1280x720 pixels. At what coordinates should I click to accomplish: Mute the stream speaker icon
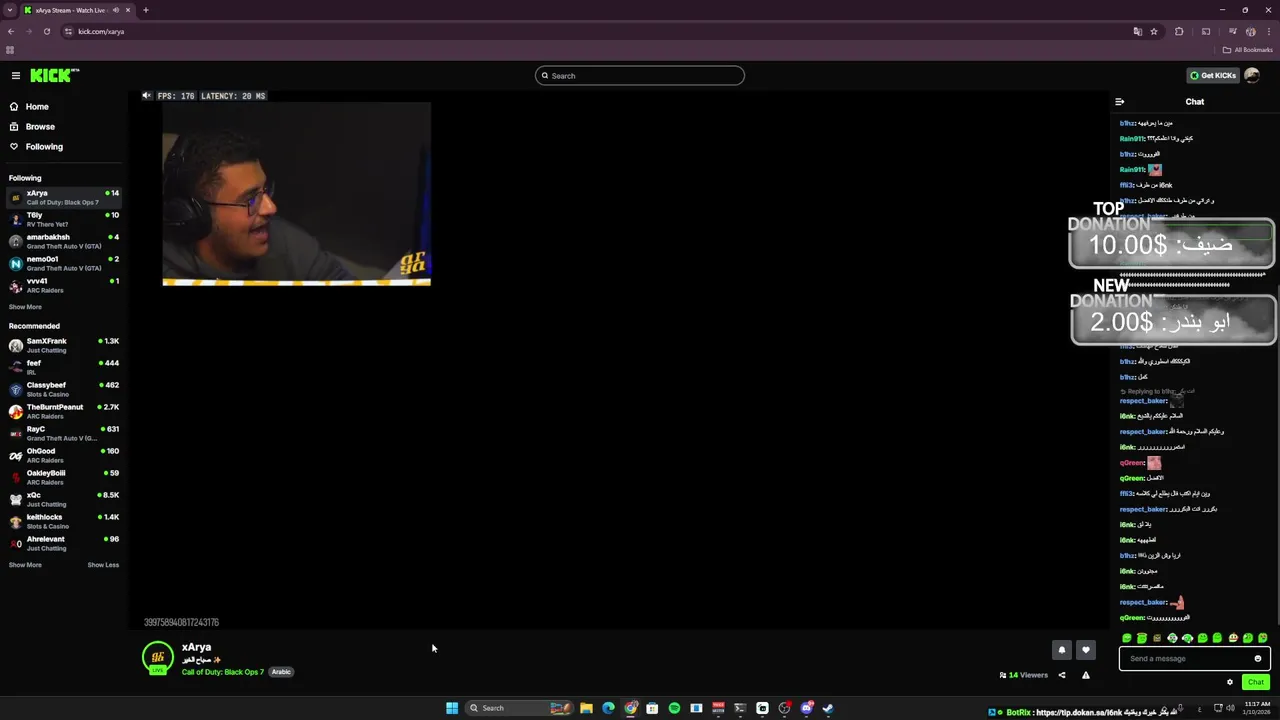[x=147, y=96]
